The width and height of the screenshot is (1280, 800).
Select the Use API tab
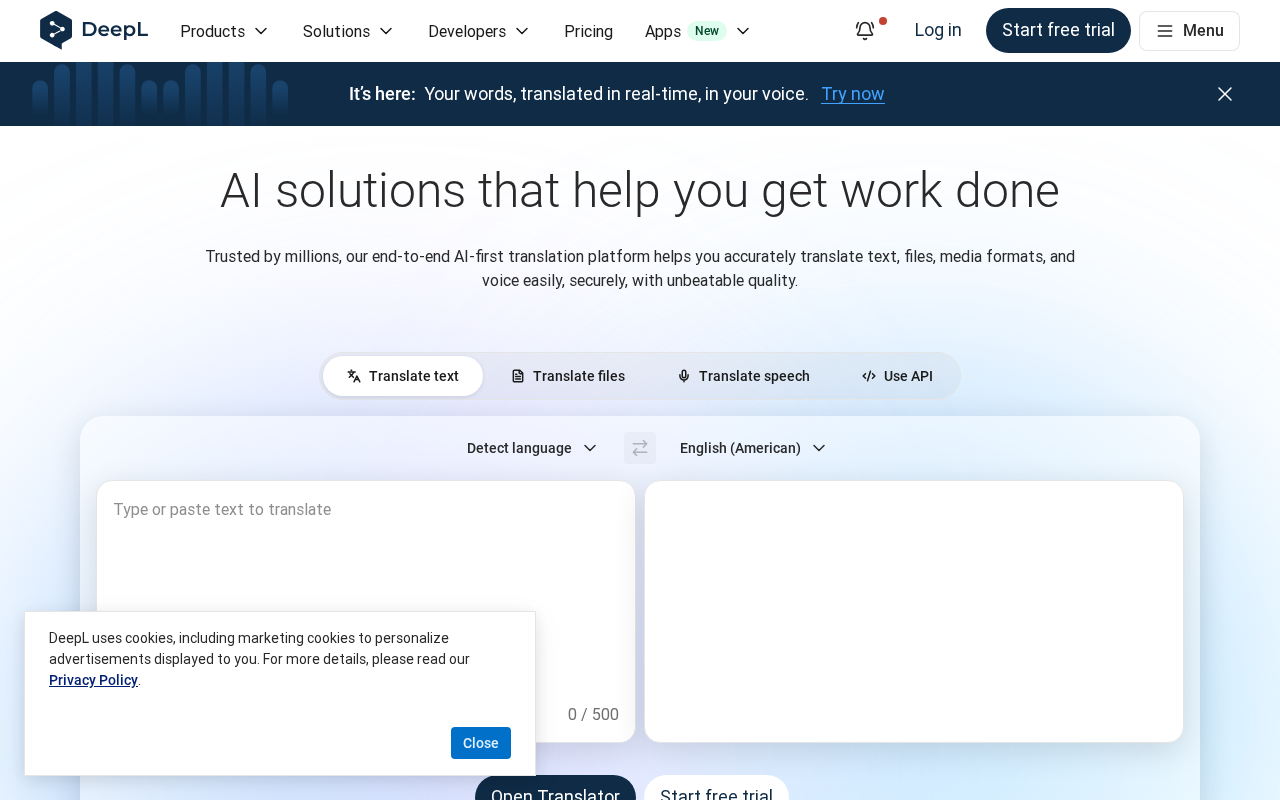(897, 376)
